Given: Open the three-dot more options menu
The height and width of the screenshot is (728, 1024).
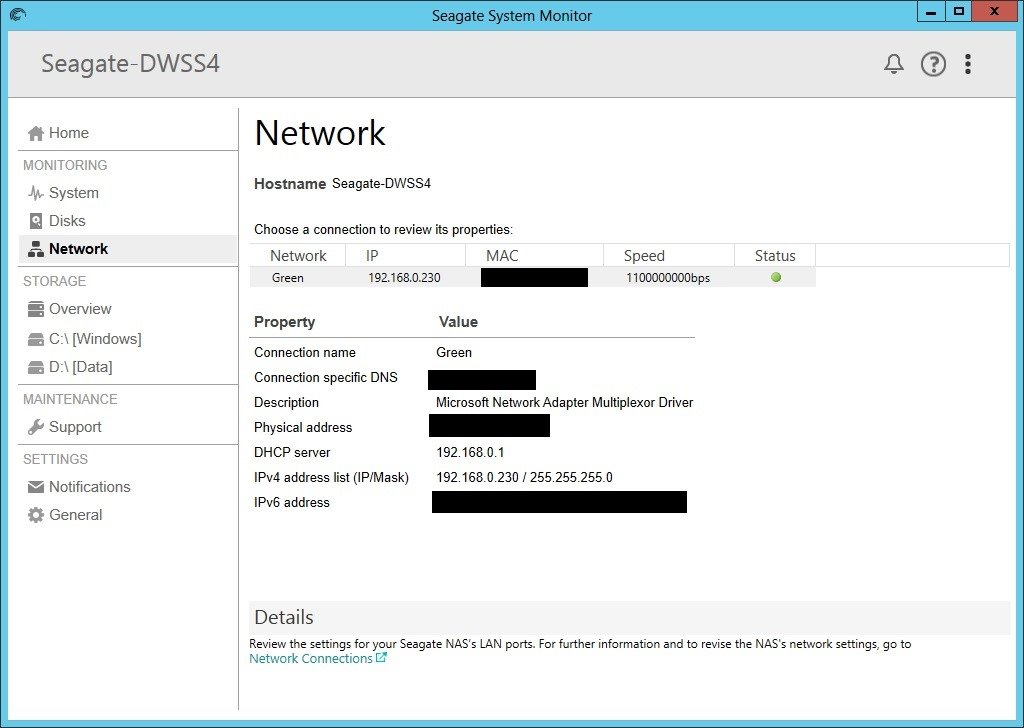Looking at the screenshot, I should coord(968,64).
